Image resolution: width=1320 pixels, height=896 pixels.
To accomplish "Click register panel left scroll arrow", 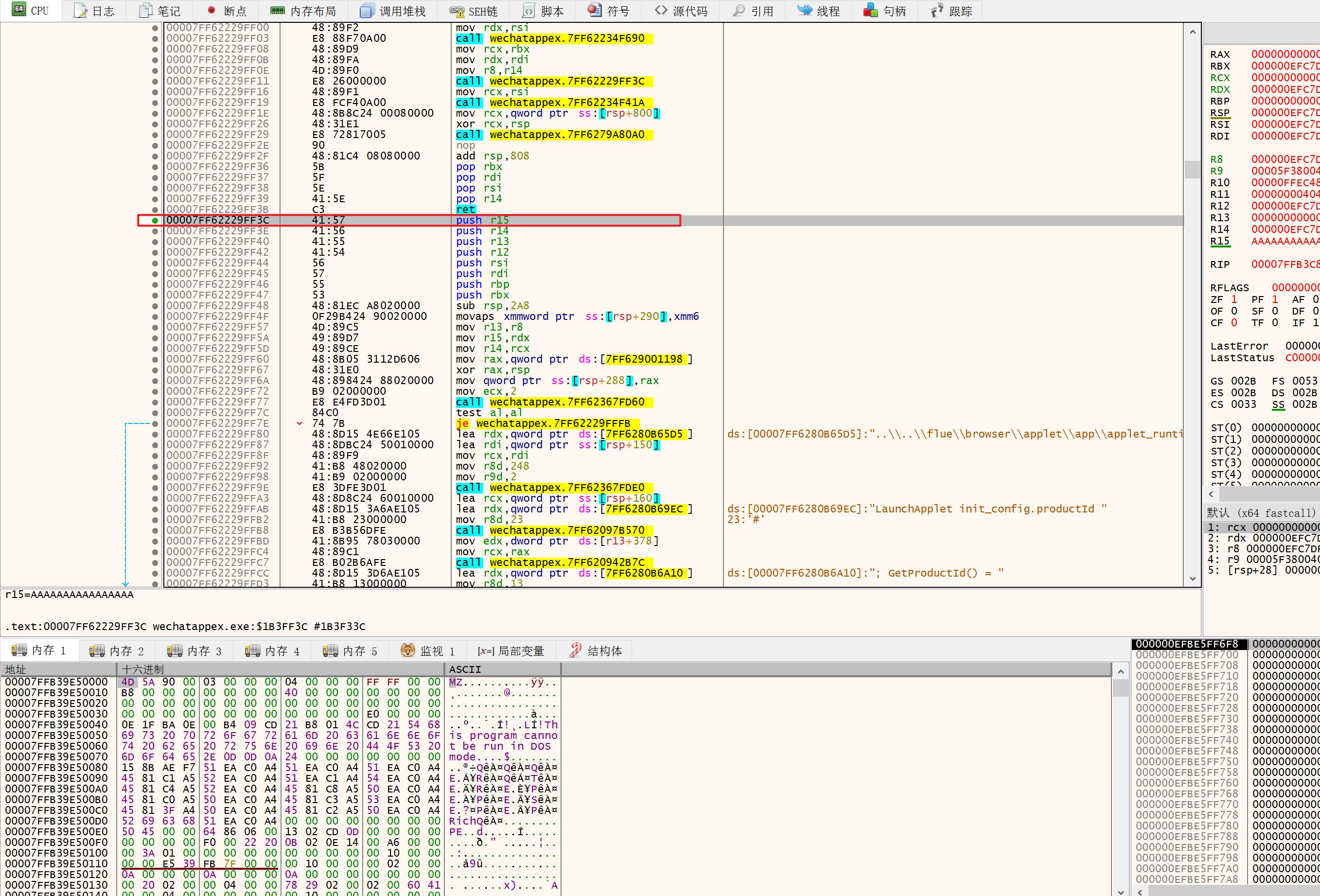I will [x=1211, y=494].
